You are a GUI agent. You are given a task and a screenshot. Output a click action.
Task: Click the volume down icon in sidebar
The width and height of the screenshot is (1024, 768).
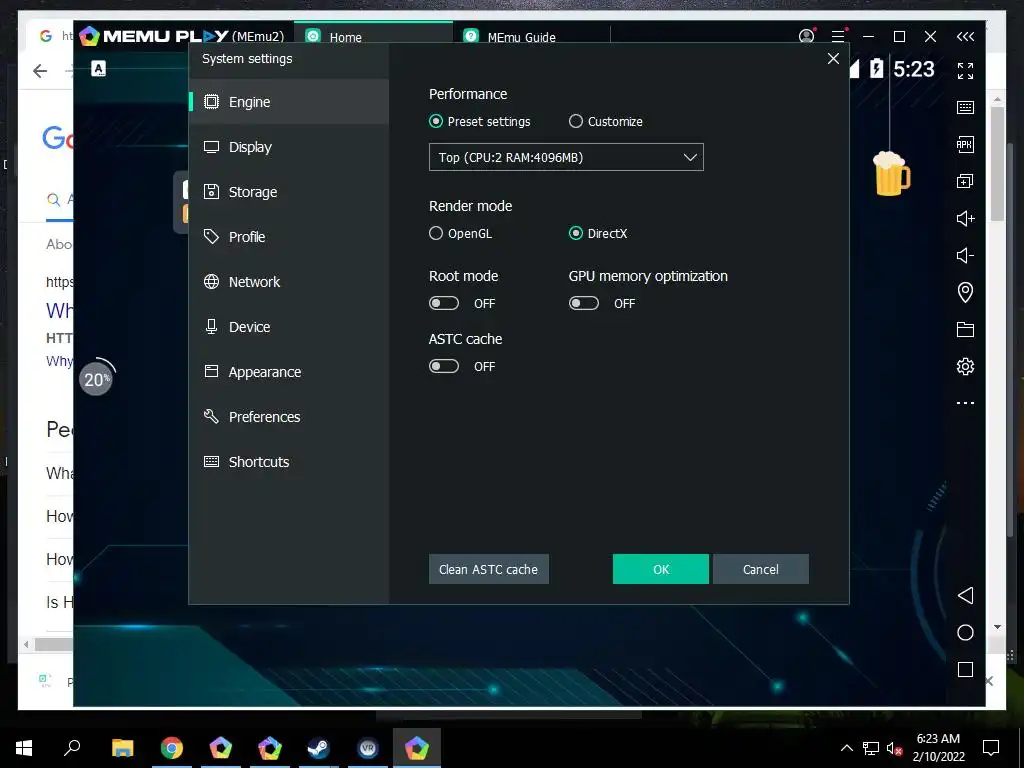pos(965,255)
